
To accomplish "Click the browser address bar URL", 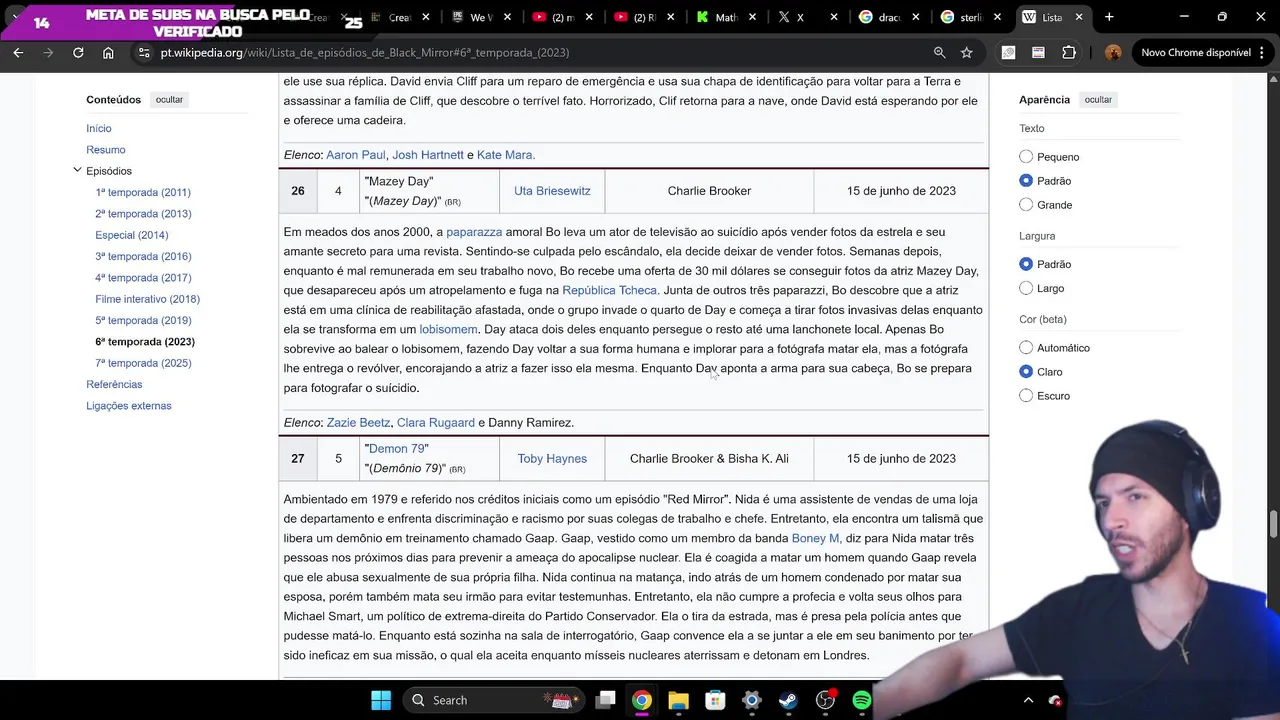I will (x=365, y=52).
